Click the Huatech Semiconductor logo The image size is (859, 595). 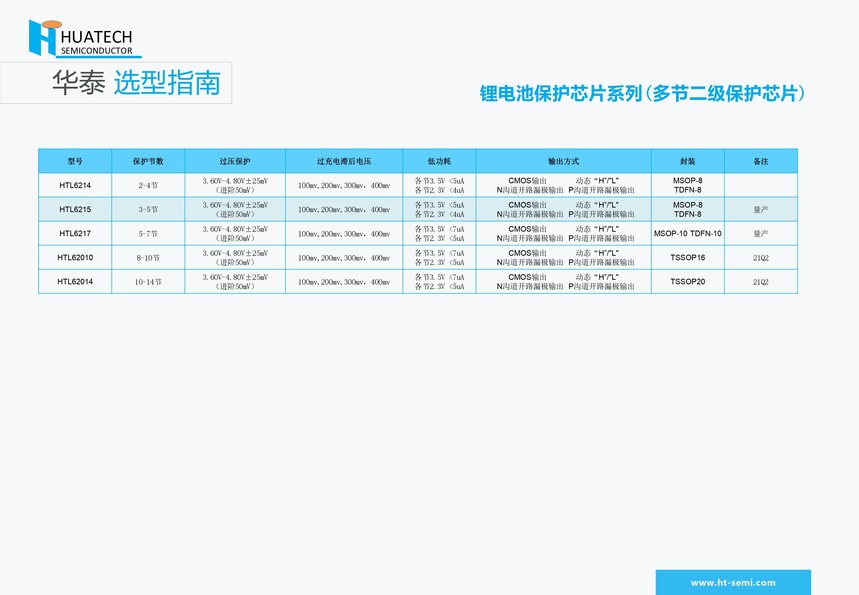click(x=85, y=38)
